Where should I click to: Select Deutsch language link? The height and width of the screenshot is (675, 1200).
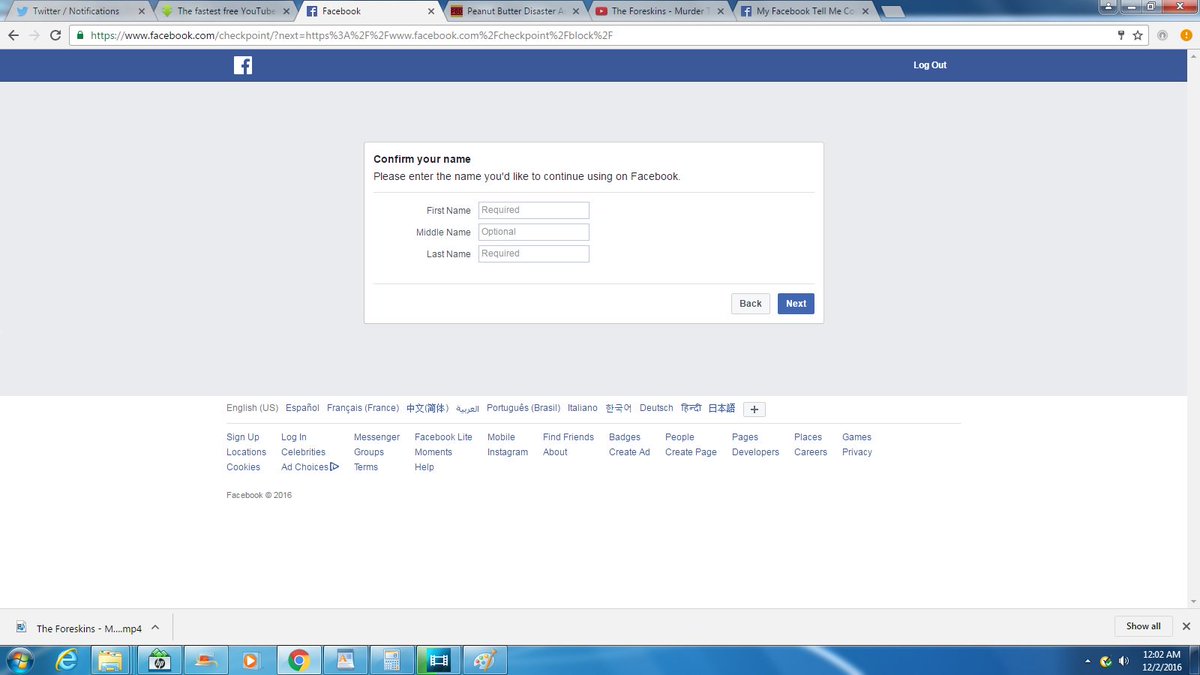(657, 408)
